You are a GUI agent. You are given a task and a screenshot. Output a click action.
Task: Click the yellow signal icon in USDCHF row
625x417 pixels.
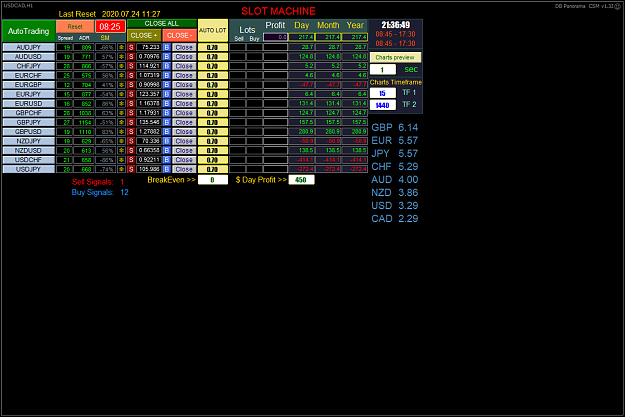pyautogui.click(x=122, y=159)
